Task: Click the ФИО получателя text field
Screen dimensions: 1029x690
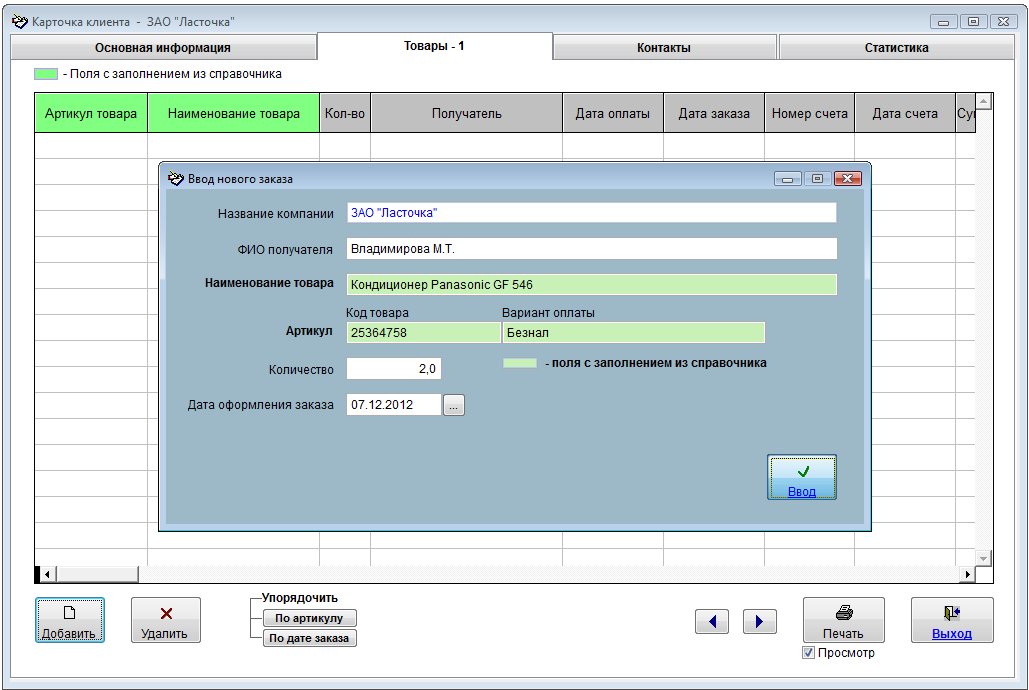Action: point(590,249)
